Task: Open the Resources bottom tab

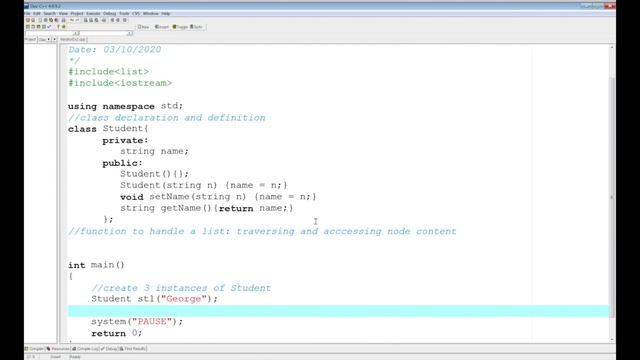Action: coord(58,349)
